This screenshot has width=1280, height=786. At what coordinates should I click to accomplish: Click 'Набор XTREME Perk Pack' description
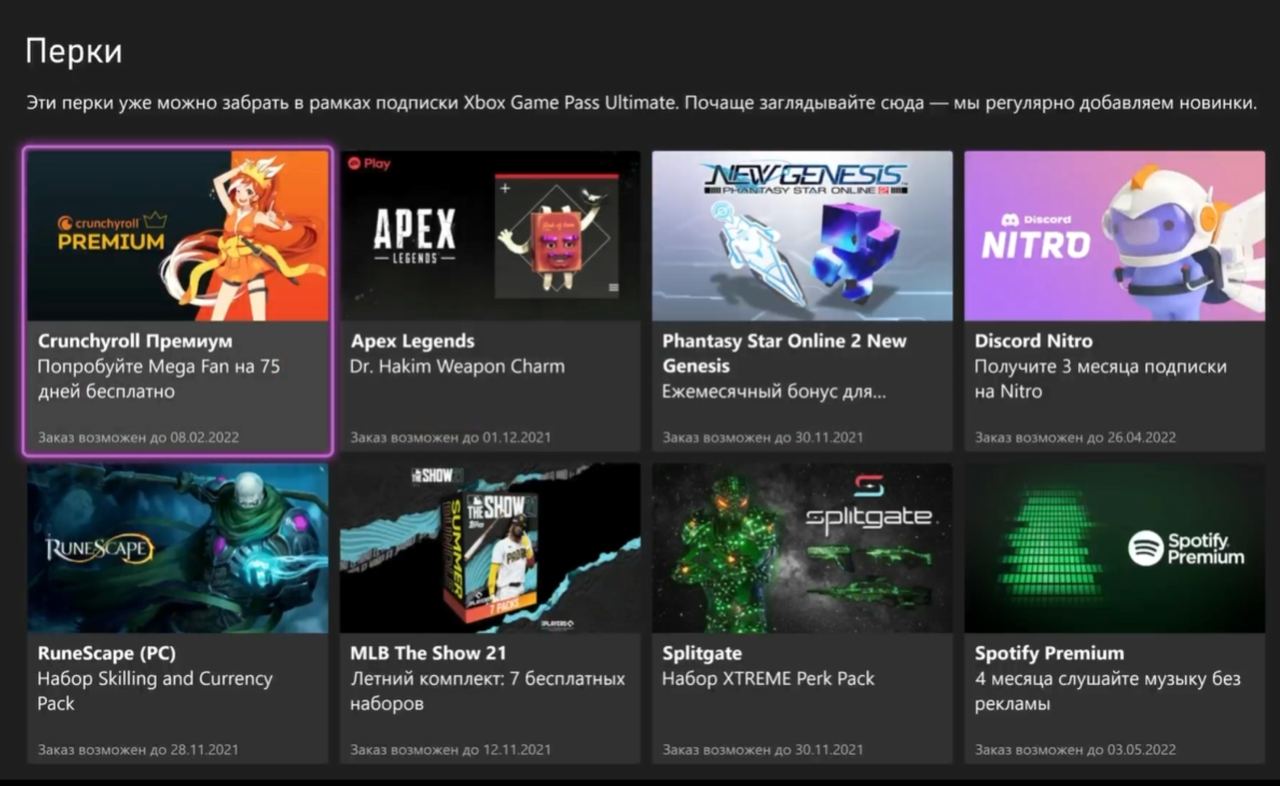[768, 678]
